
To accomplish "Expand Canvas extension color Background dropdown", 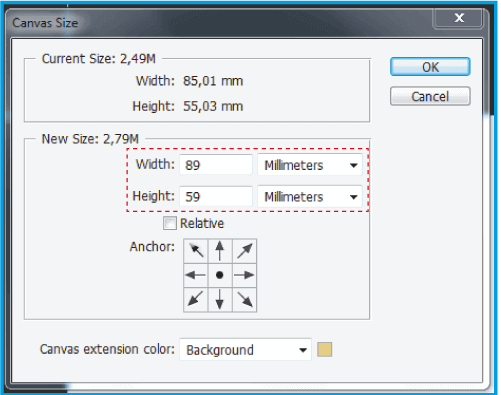I will coord(245,349).
